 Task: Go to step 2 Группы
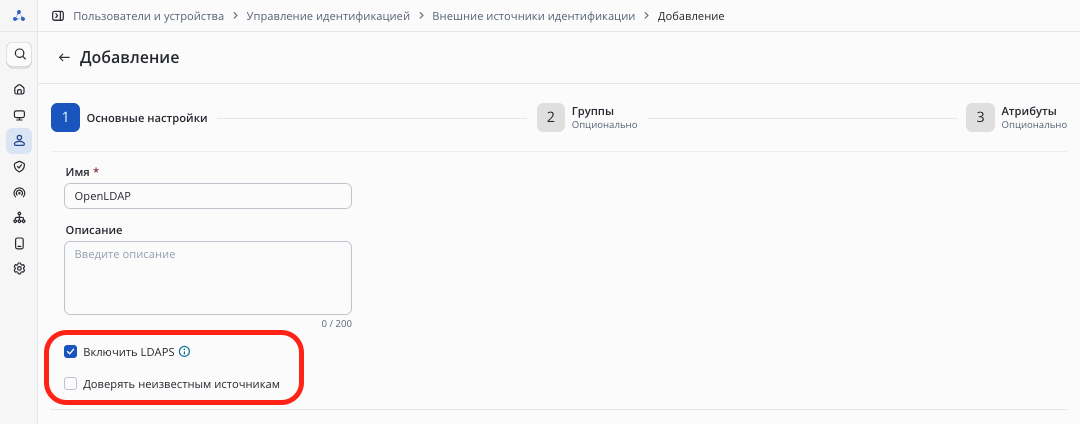550,118
